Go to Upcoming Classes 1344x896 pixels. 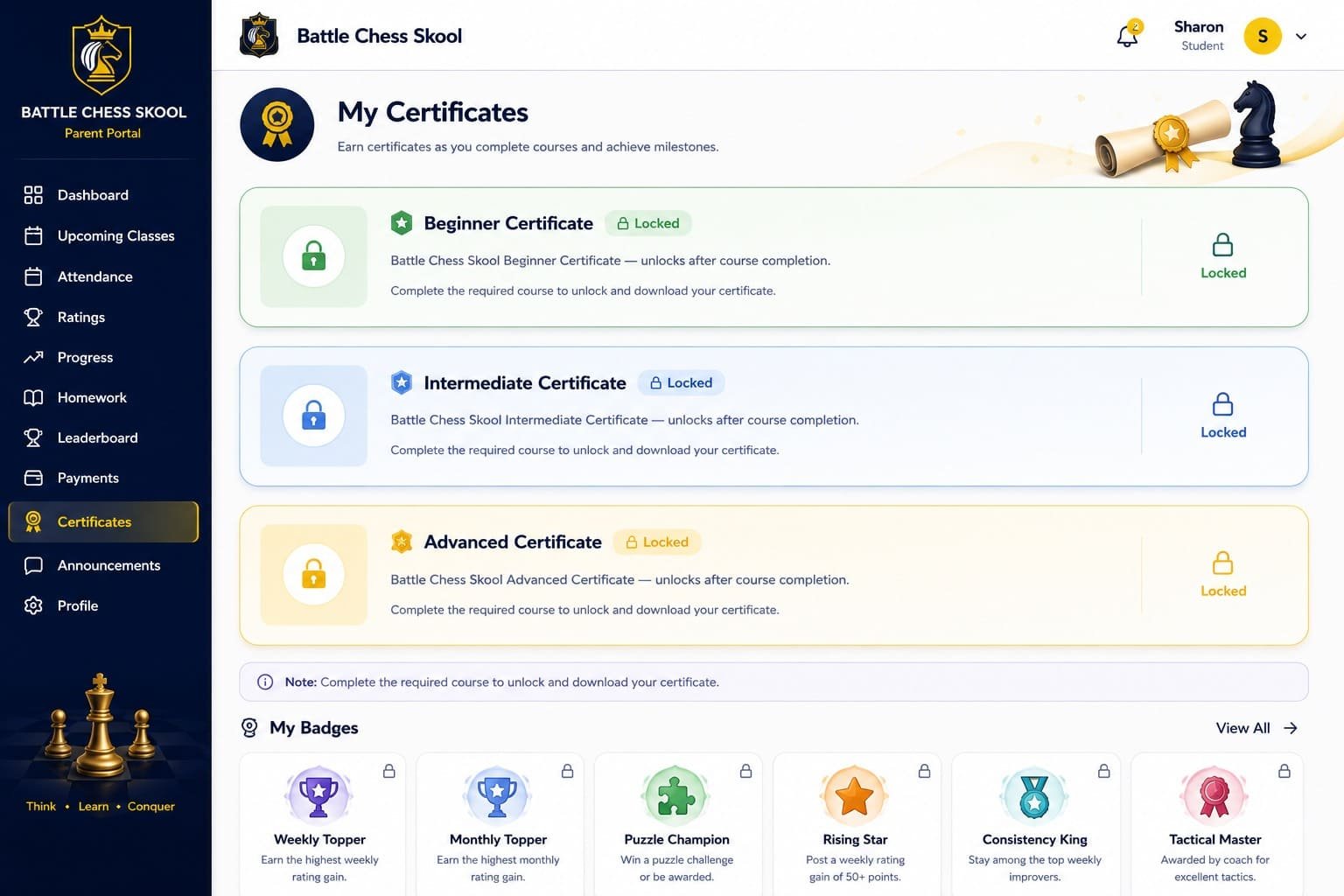pyautogui.click(x=103, y=235)
